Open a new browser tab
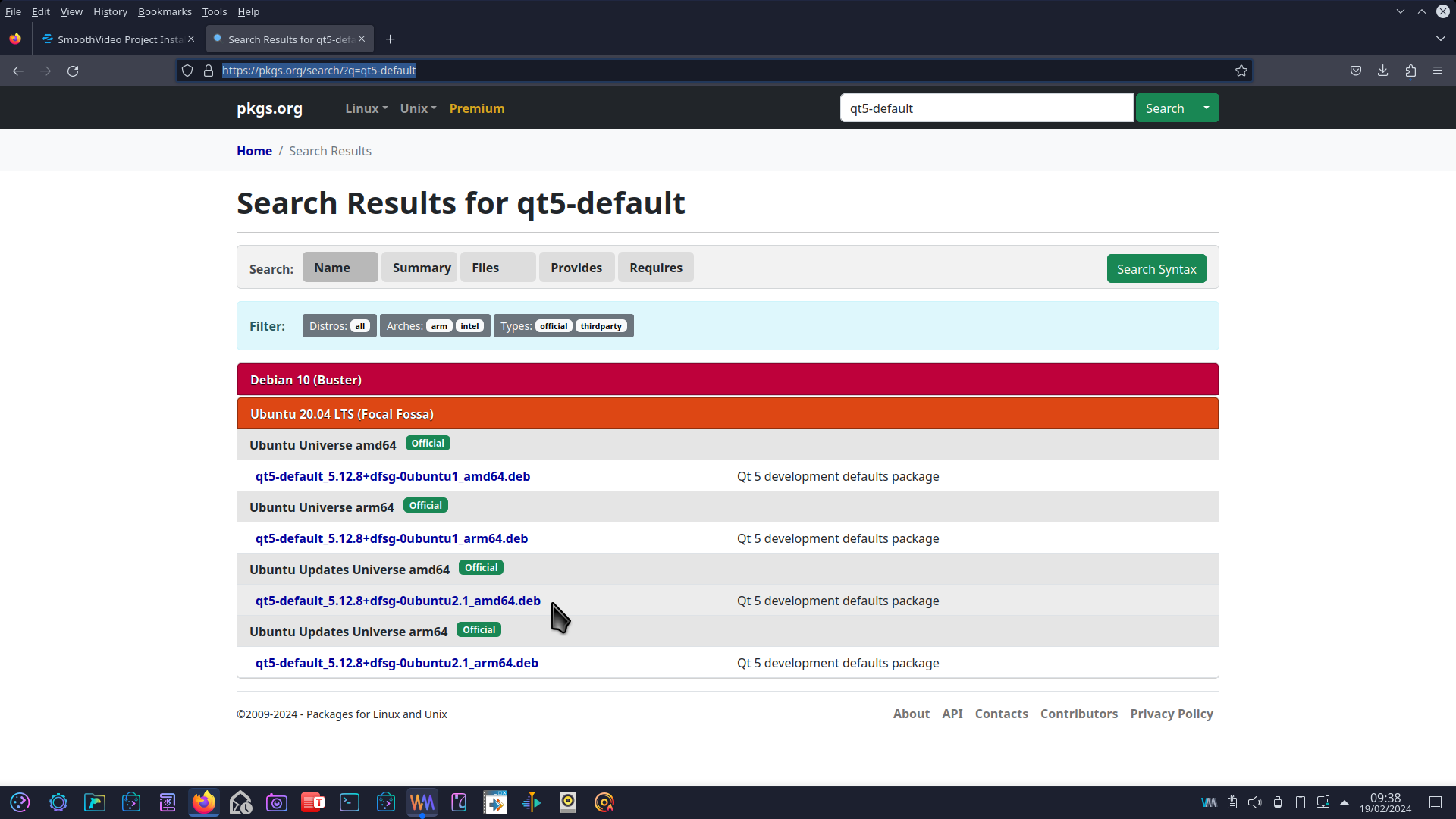Viewport: 1456px width, 819px height. pos(390,39)
